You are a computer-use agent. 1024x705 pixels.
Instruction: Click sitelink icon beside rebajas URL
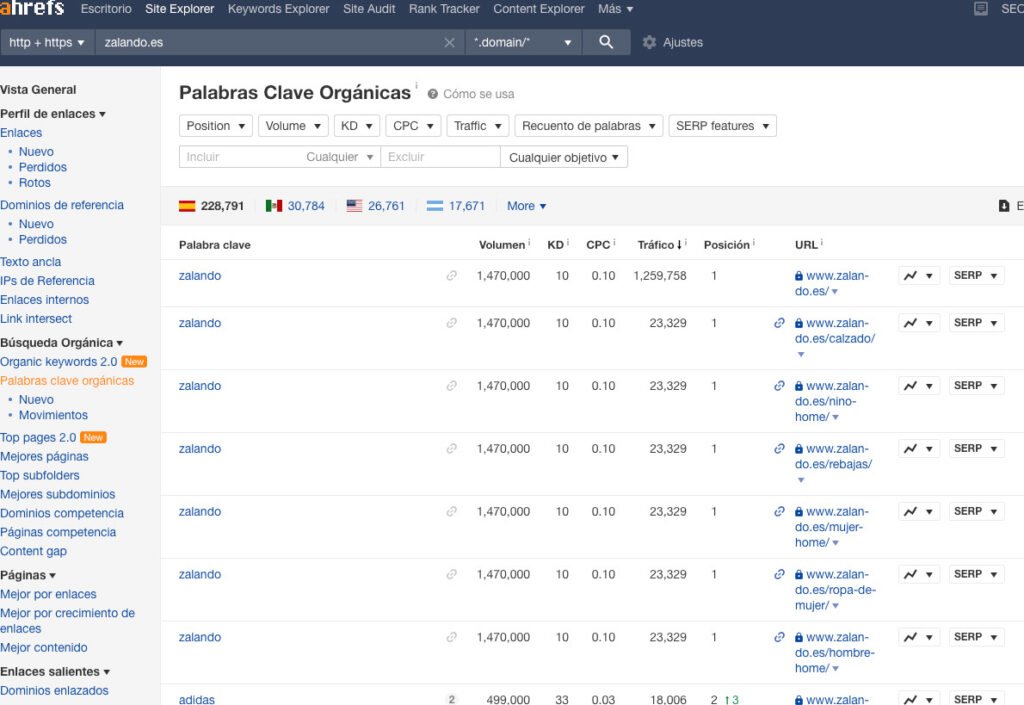779,448
